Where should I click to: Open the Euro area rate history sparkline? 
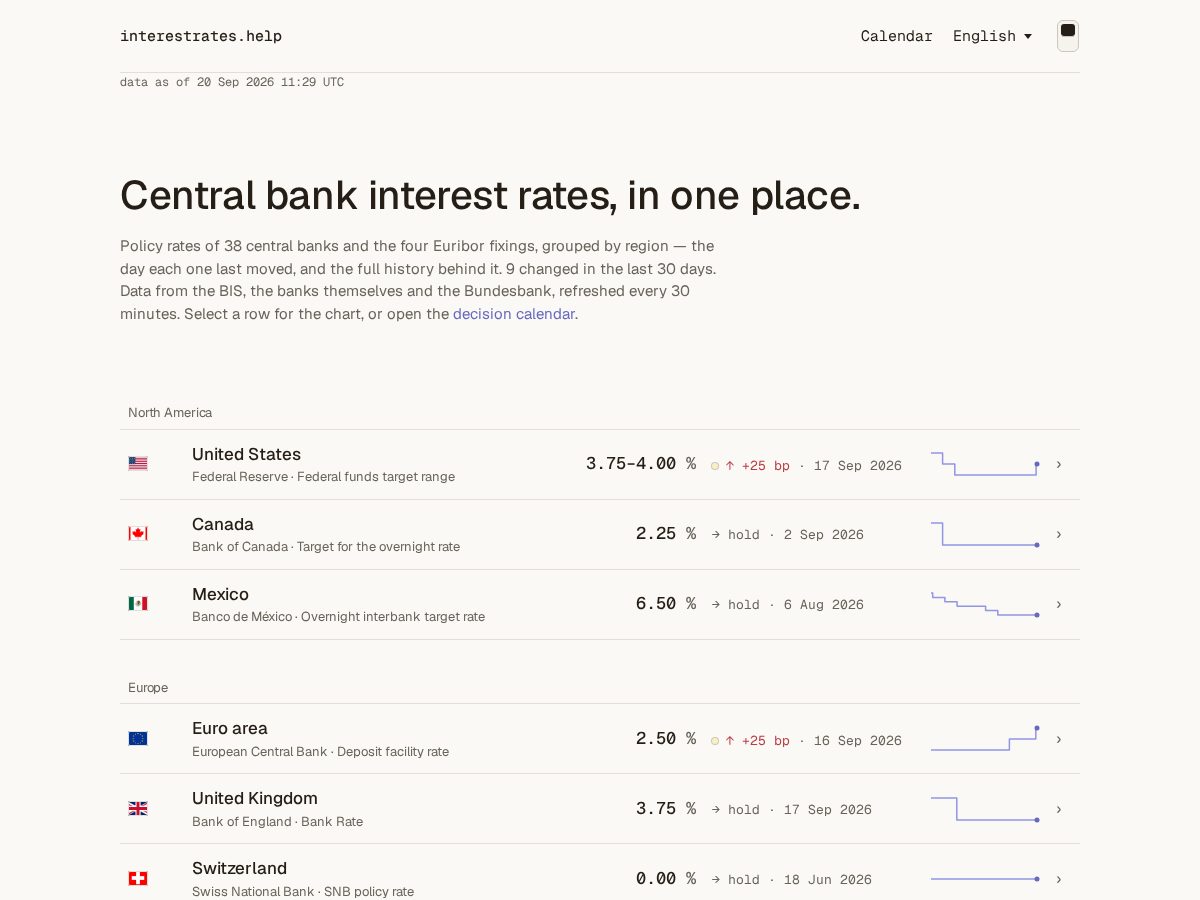pyautogui.click(x=986, y=739)
